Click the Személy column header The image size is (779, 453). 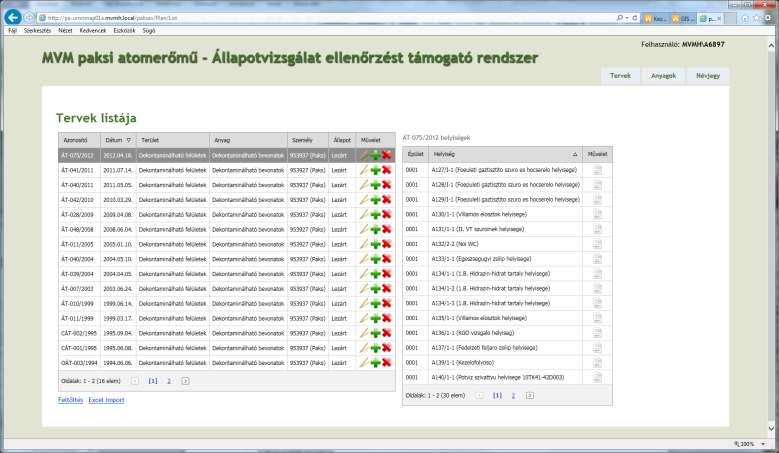point(308,140)
